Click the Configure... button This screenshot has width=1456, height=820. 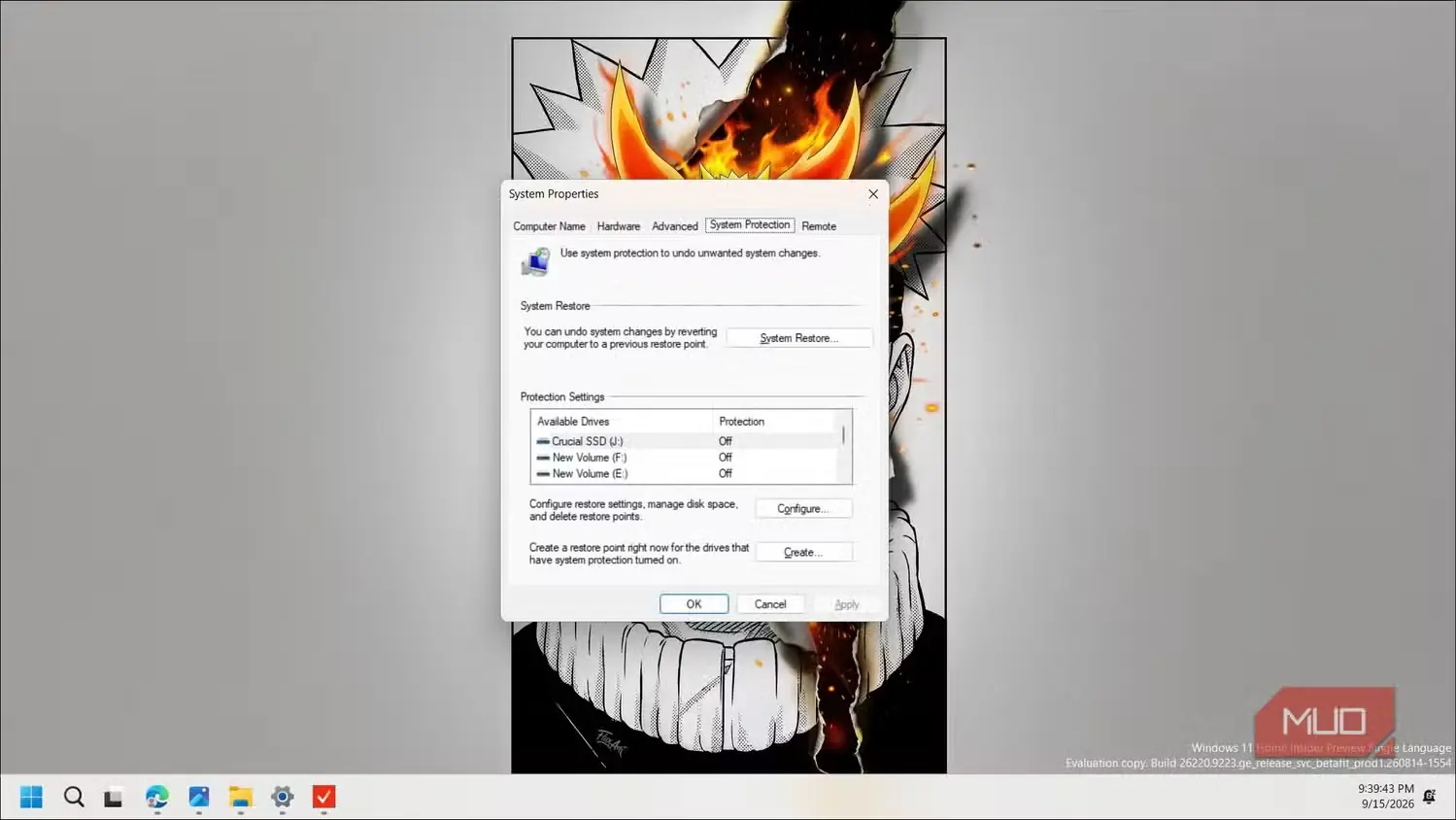point(803,509)
